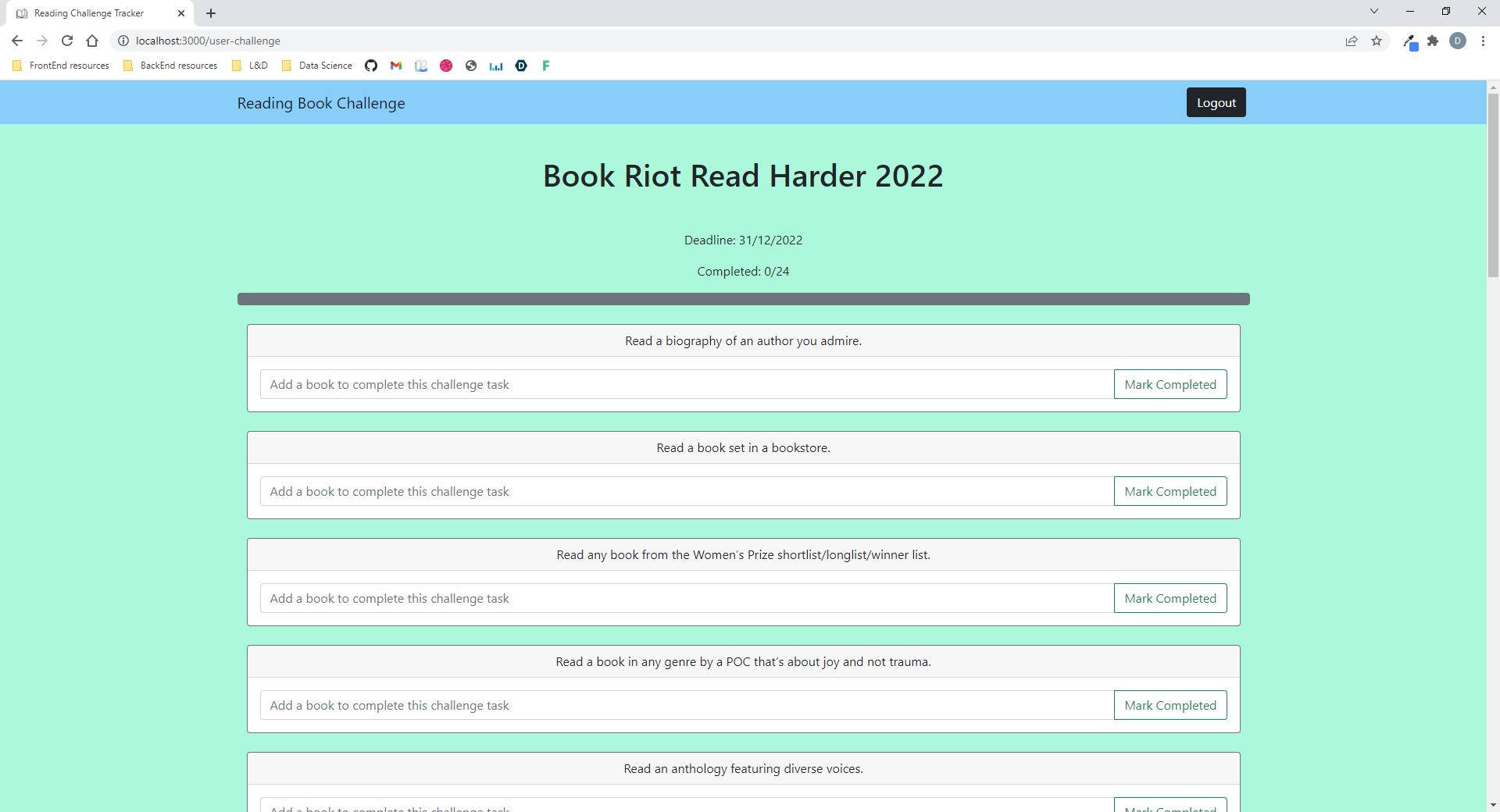Go back to the previous page
This screenshot has width=1500, height=812.
(x=17, y=41)
